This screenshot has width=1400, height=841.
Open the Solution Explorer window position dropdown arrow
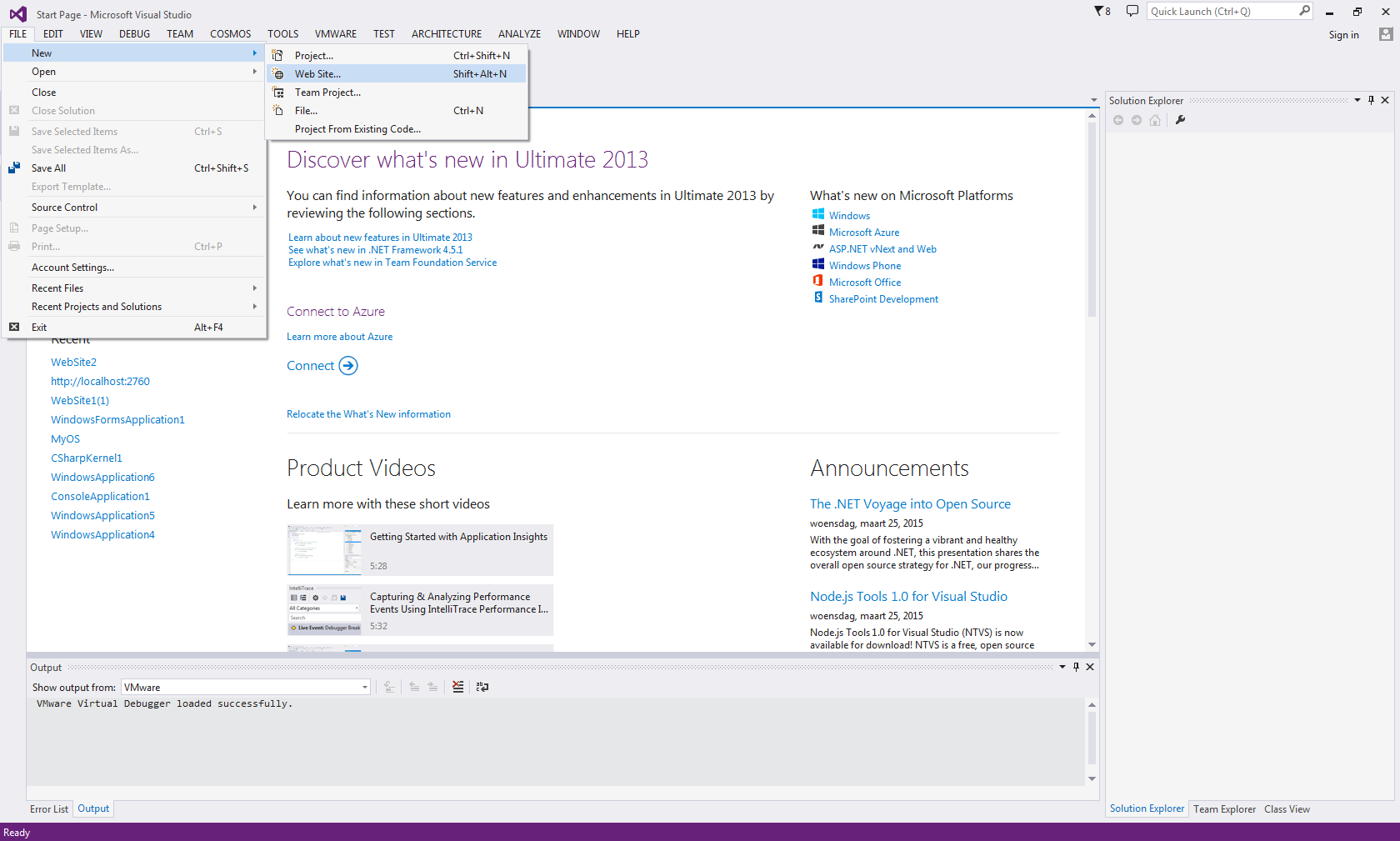click(x=1357, y=99)
